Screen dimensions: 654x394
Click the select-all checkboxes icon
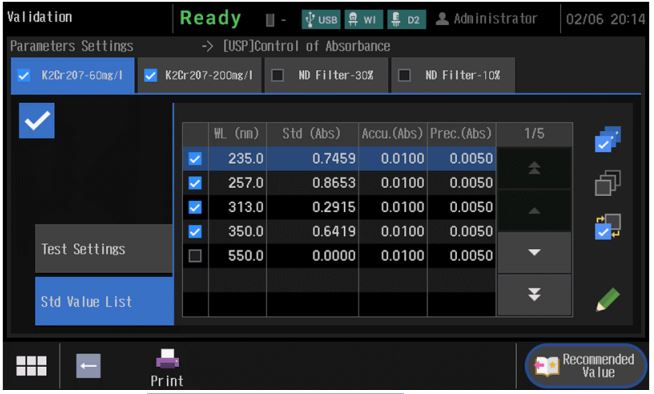608,139
